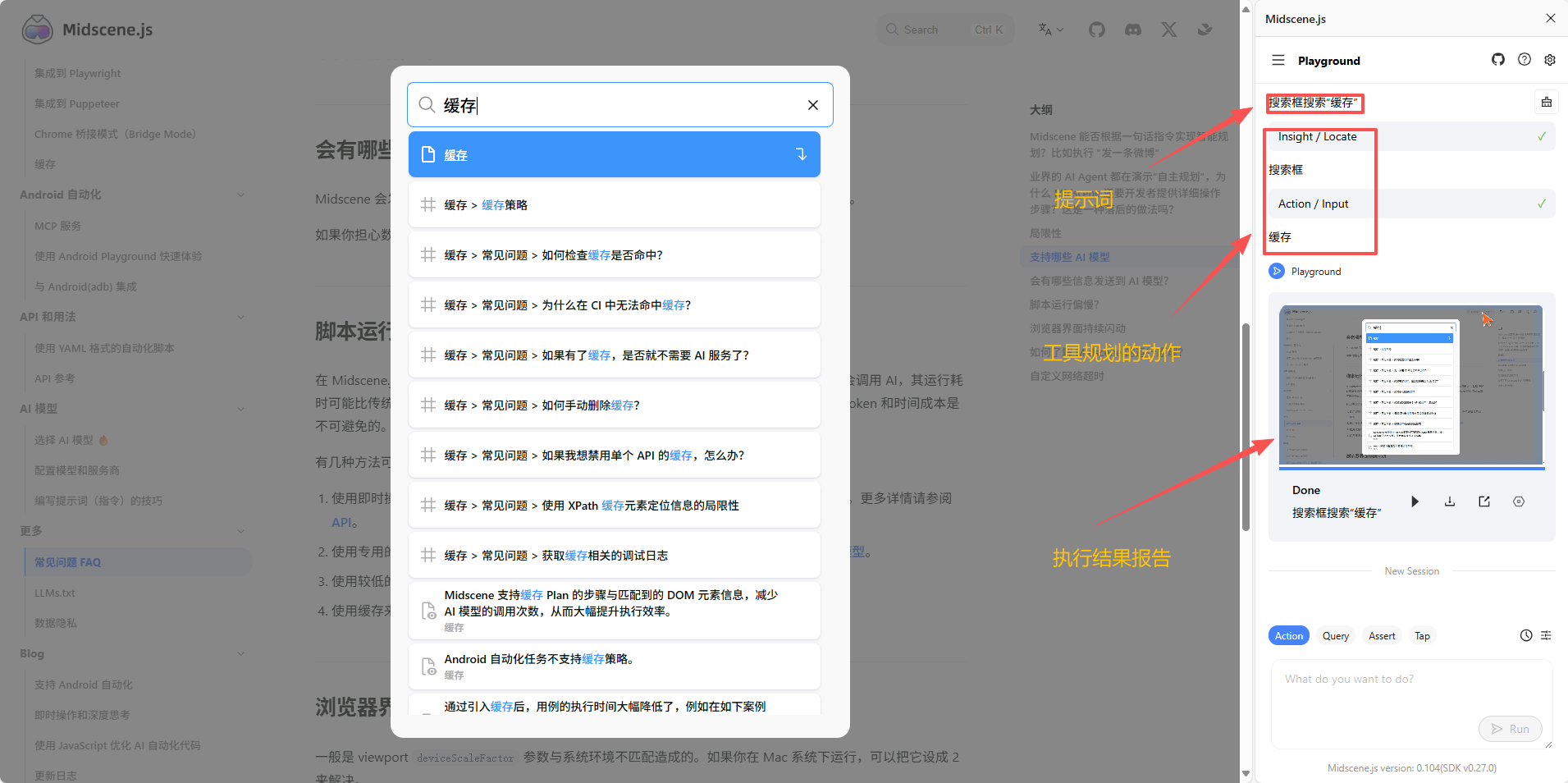This screenshot has height=783, width=1568.
Task: Open the Discord icon in the header
Action: coord(1133,30)
